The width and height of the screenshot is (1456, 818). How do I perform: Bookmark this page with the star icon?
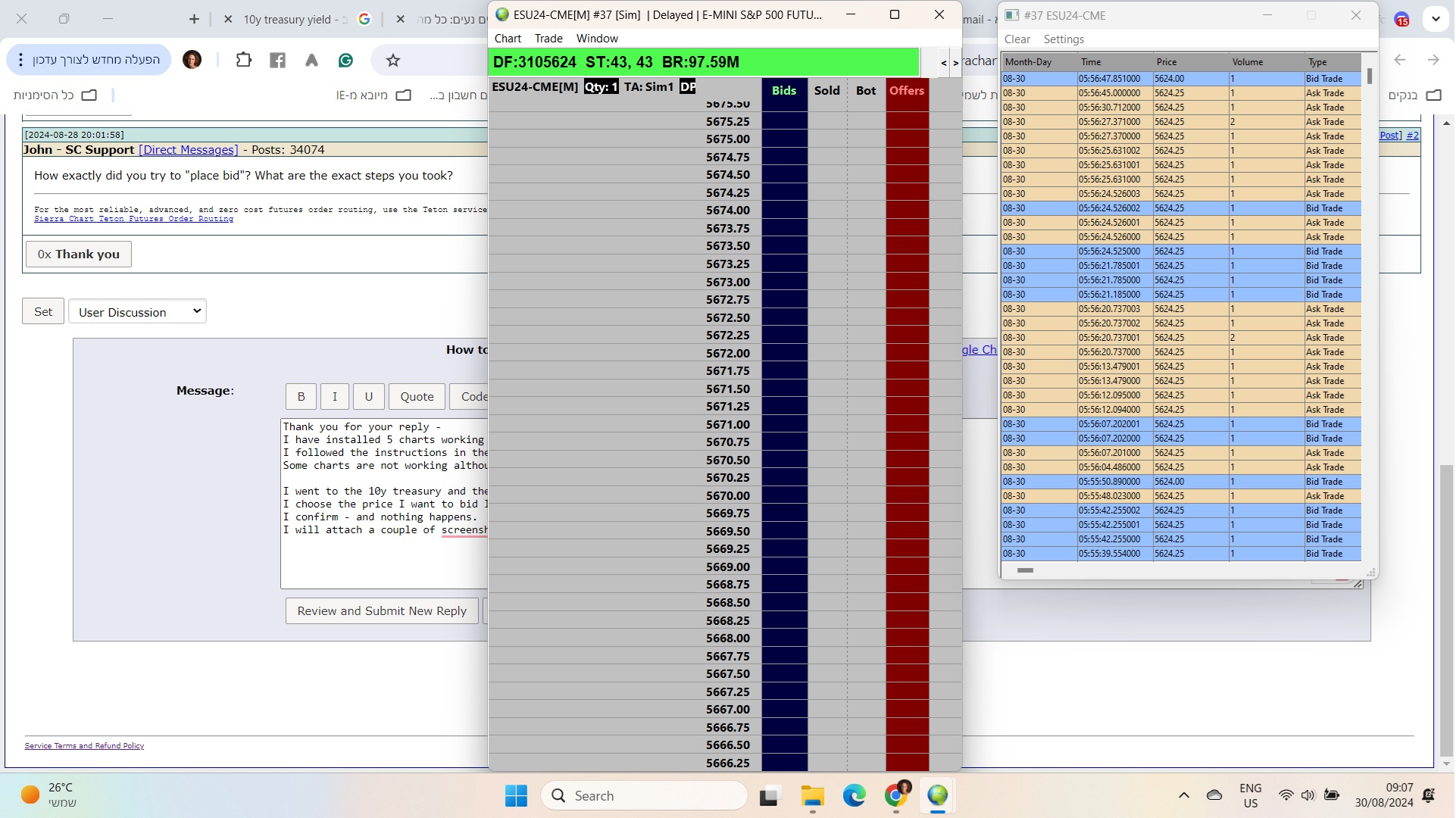tap(392, 60)
